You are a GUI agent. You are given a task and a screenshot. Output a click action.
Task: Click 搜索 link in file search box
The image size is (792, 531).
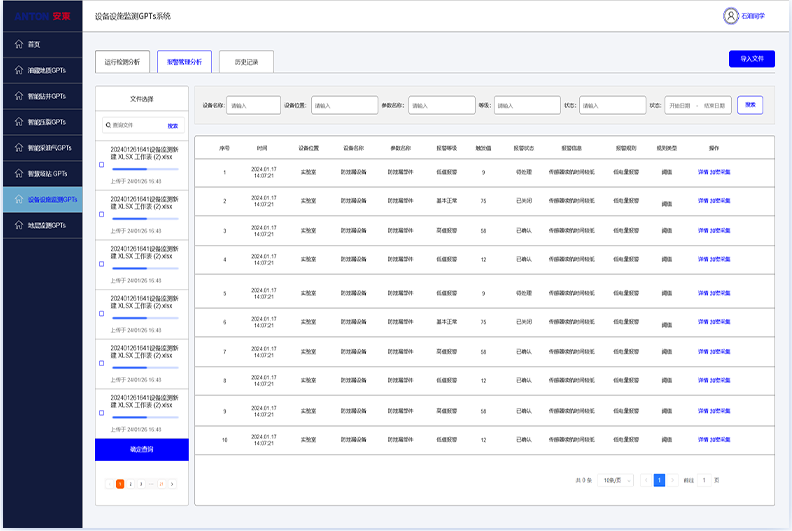173,125
